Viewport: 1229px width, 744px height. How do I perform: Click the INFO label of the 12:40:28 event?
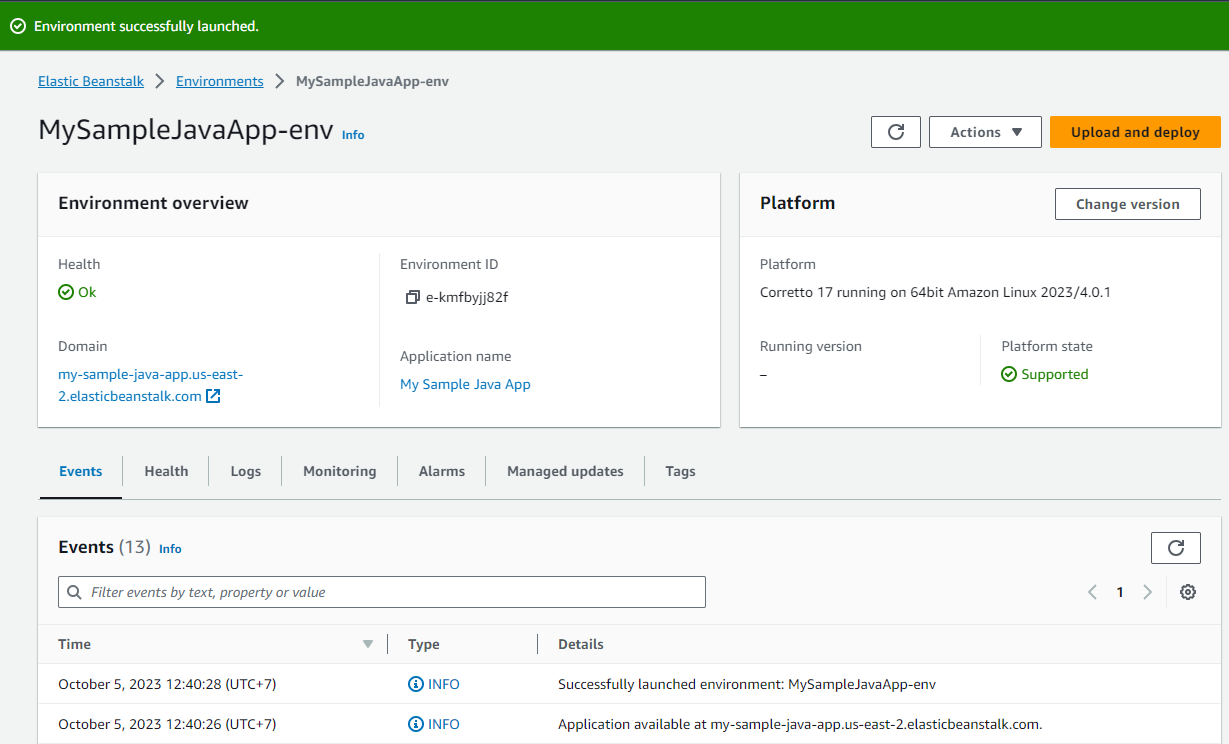click(444, 684)
